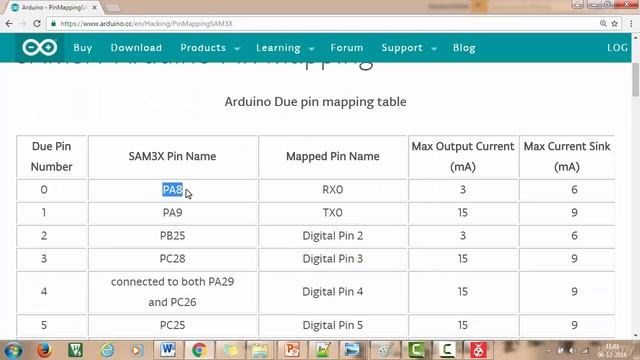Open the Learning menu
The width and height of the screenshot is (640, 360).
coord(278,48)
